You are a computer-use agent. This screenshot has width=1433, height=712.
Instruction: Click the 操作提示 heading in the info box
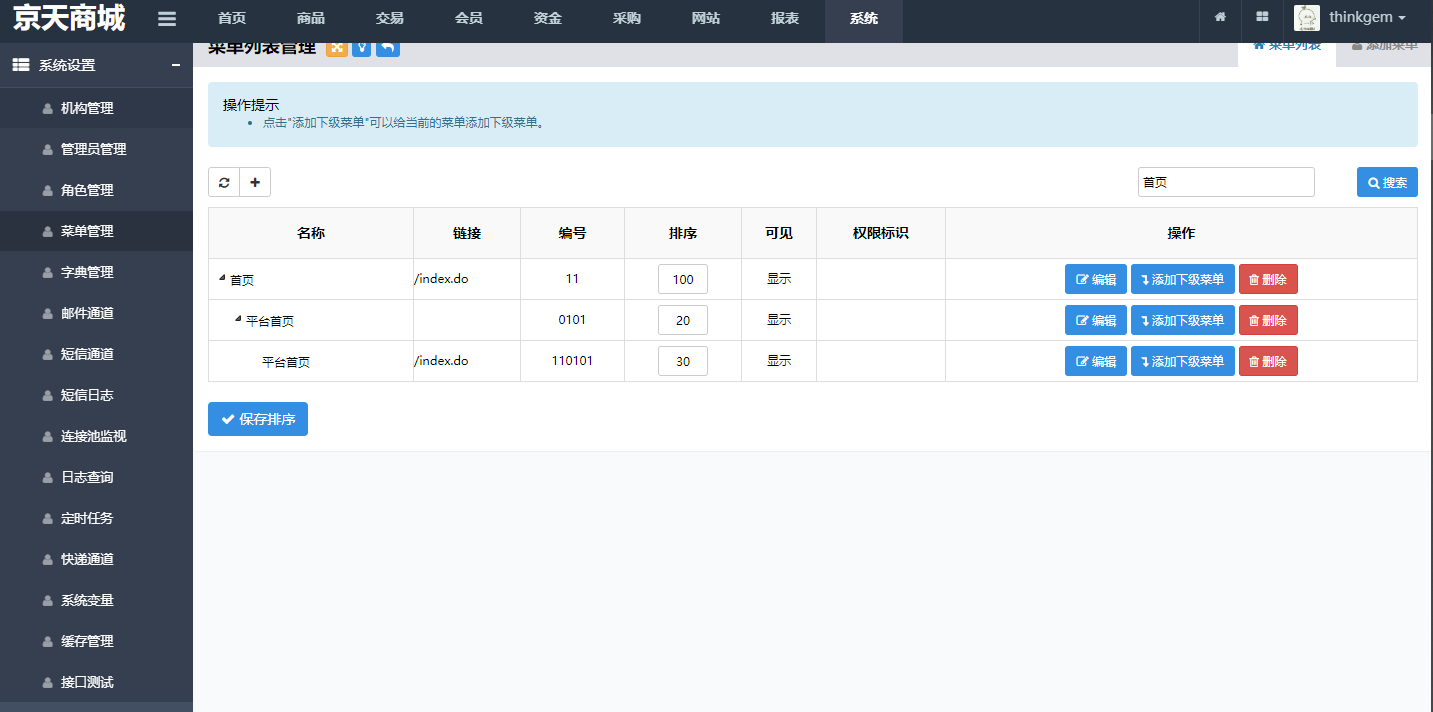coord(251,105)
